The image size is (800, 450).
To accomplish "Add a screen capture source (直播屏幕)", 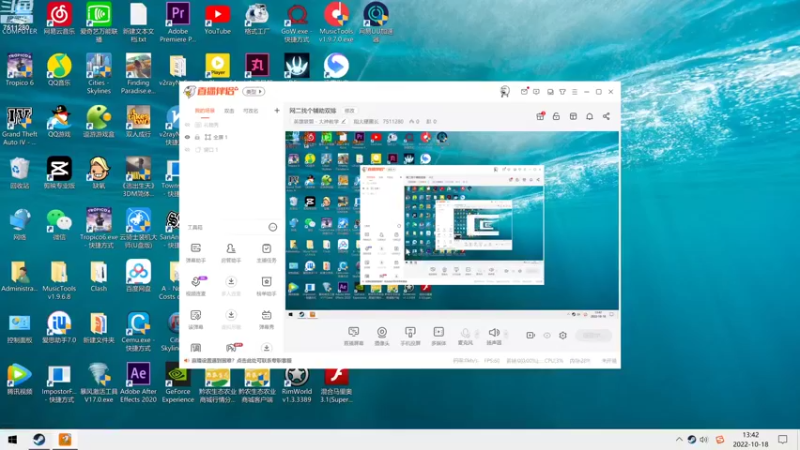I will (x=353, y=336).
